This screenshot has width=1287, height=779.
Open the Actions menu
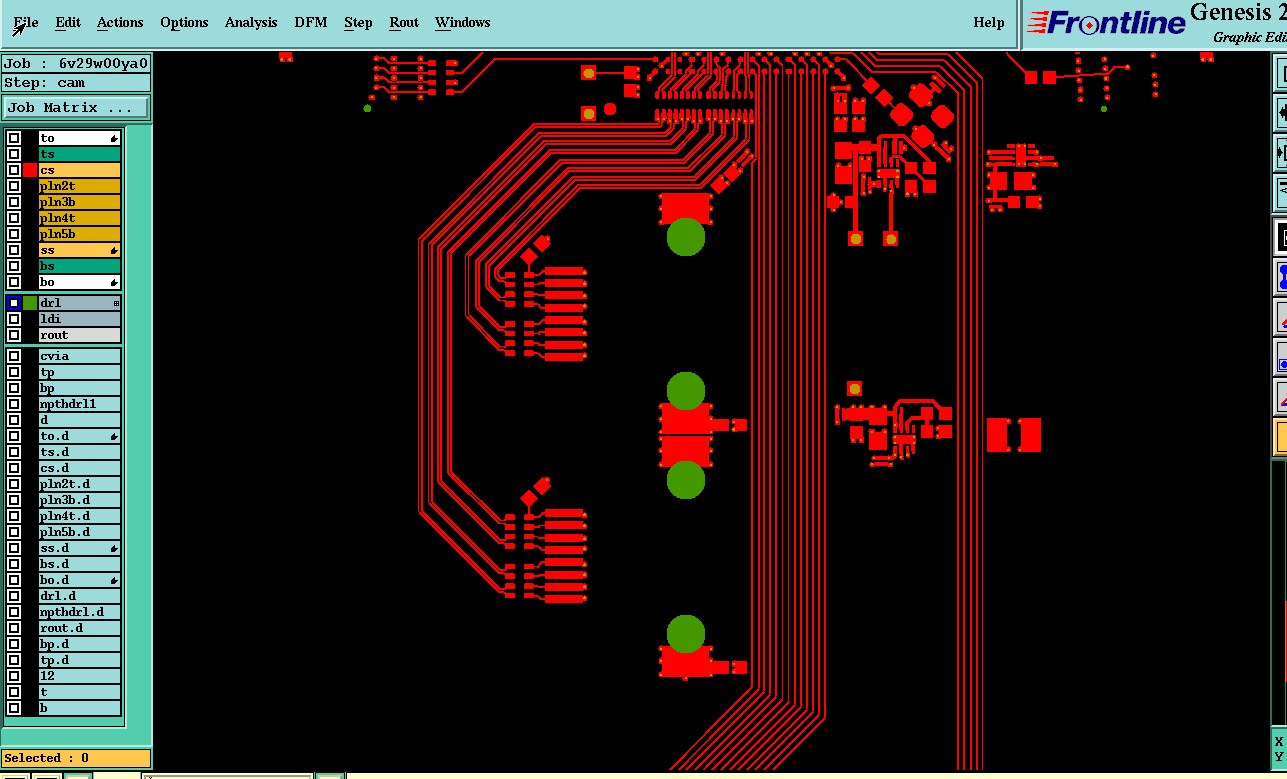[120, 22]
